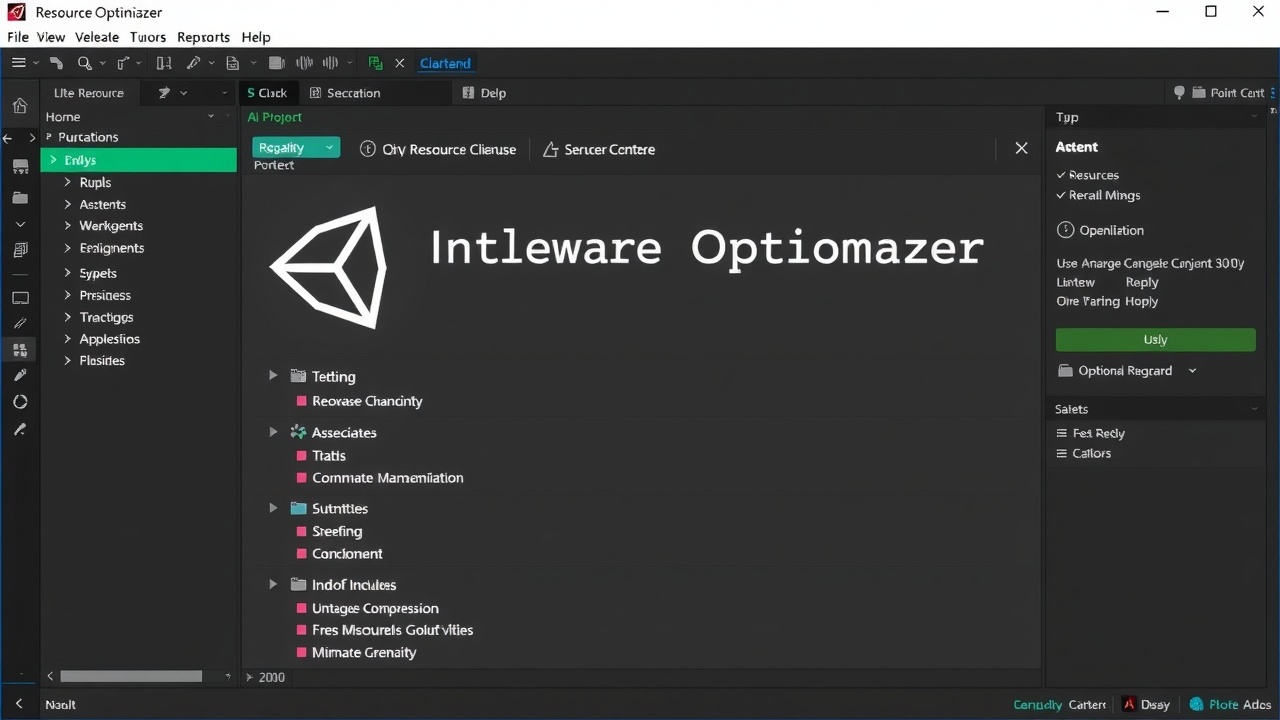Collapse the Salets section chevron
The image size is (1280, 720).
[x=1255, y=409]
